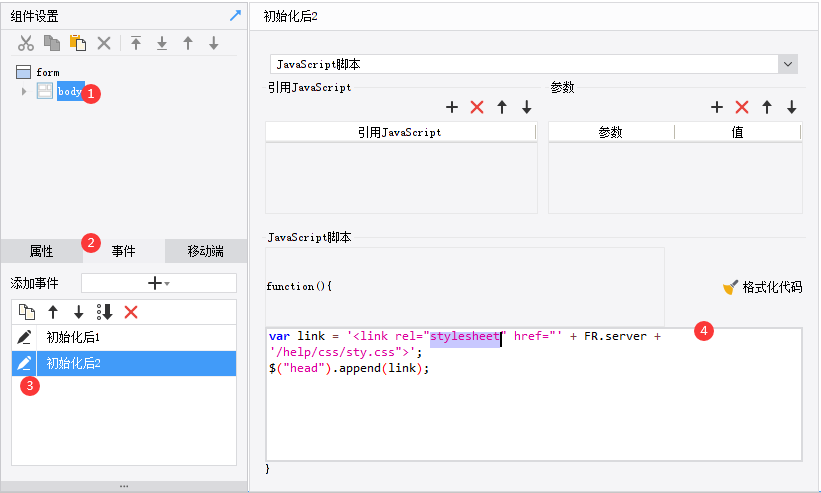Click the move-to-bottom icon in component toolbar
The height and width of the screenshot is (493, 821).
tap(162, 43)
